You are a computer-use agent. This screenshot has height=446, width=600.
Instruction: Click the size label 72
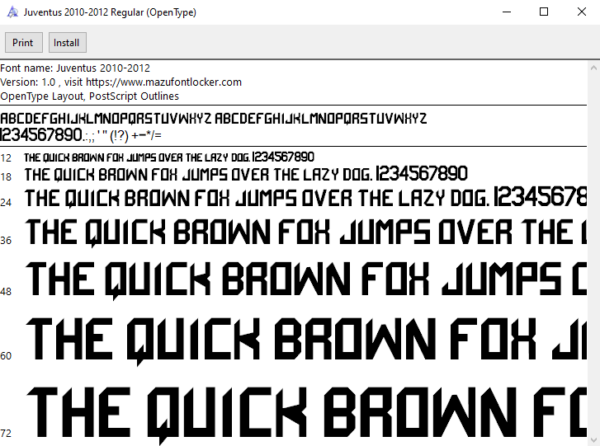[6, 433]
